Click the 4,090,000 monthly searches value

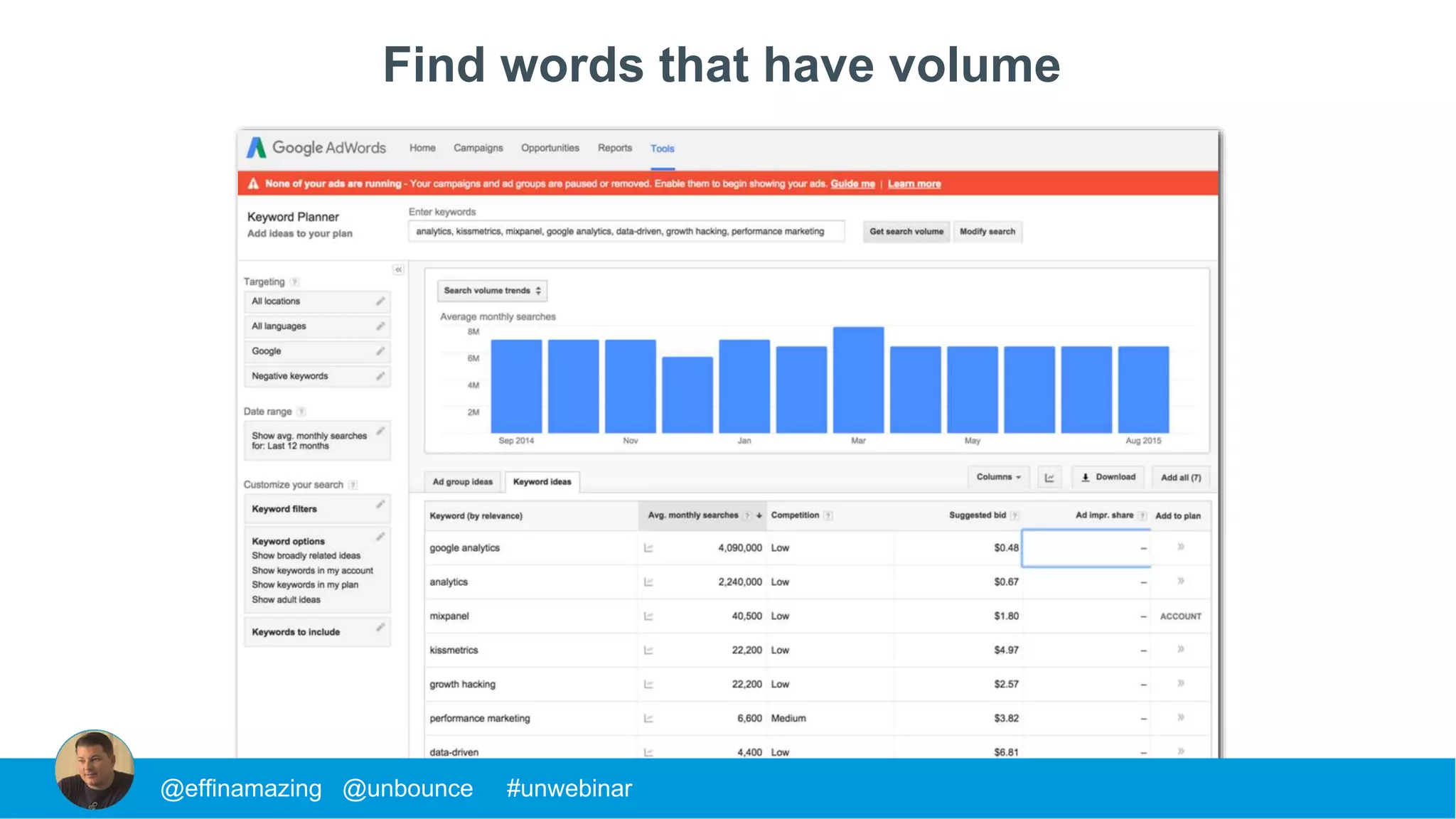pos(740,548)
